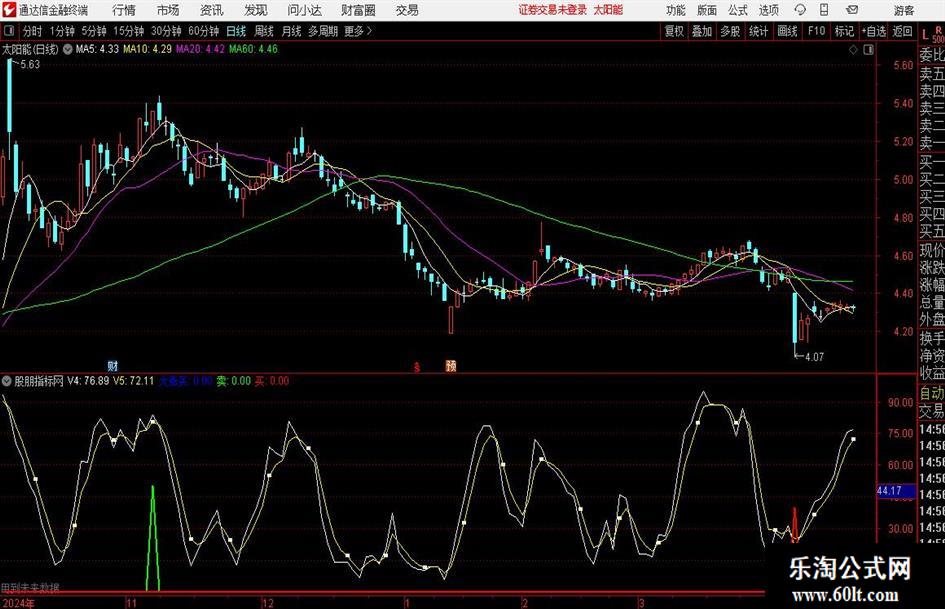The image size is (945, 609).
Task: Switch to 5分钟 period tab
Action: coord(93,31)
